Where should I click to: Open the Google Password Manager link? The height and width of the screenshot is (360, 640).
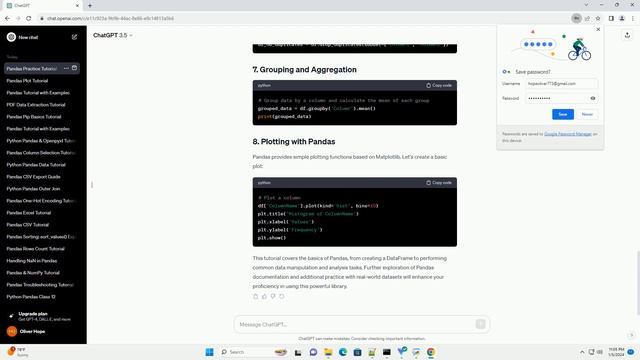tap(568, 134)
